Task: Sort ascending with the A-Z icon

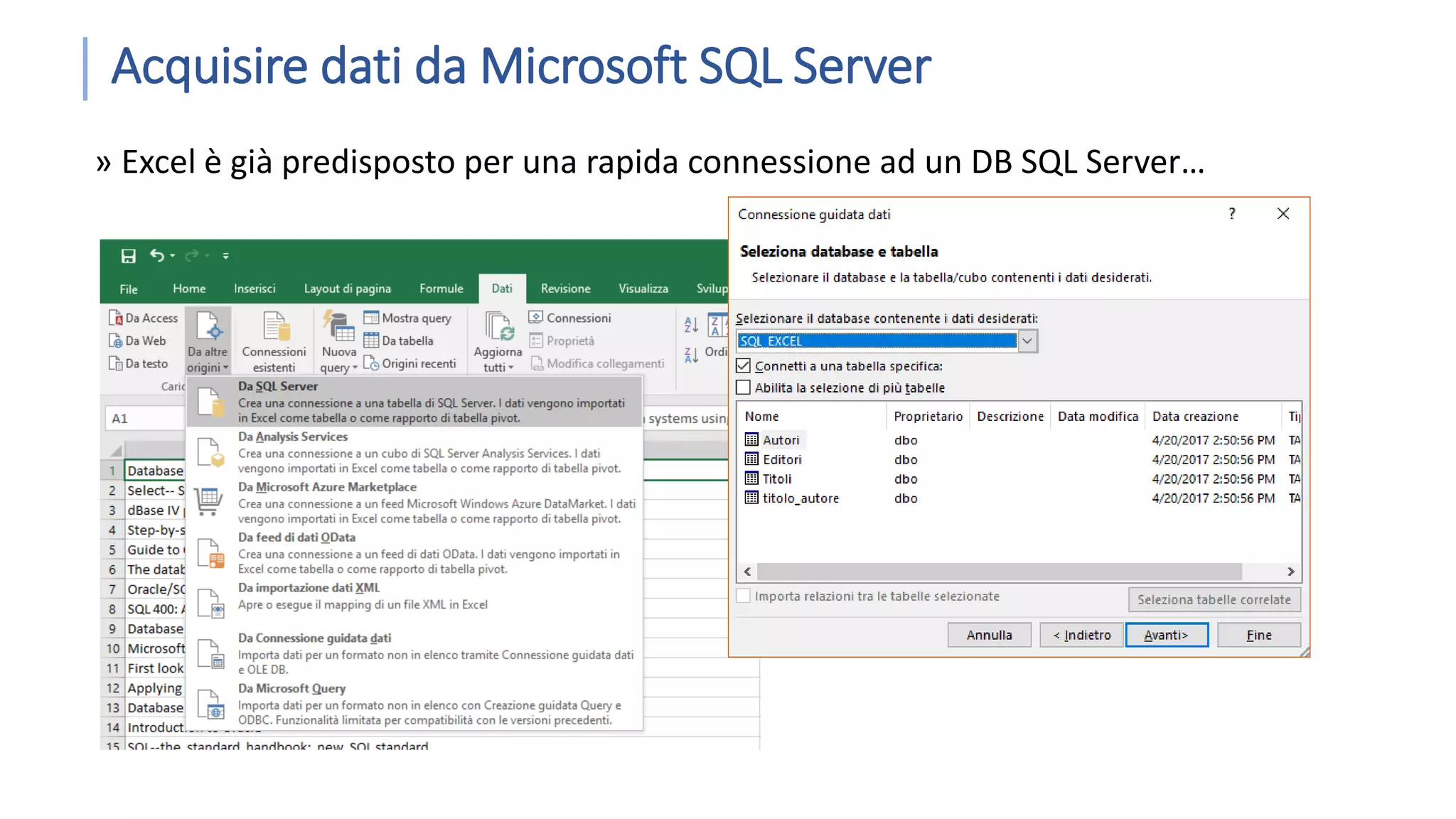Action: tap(691, 325)
